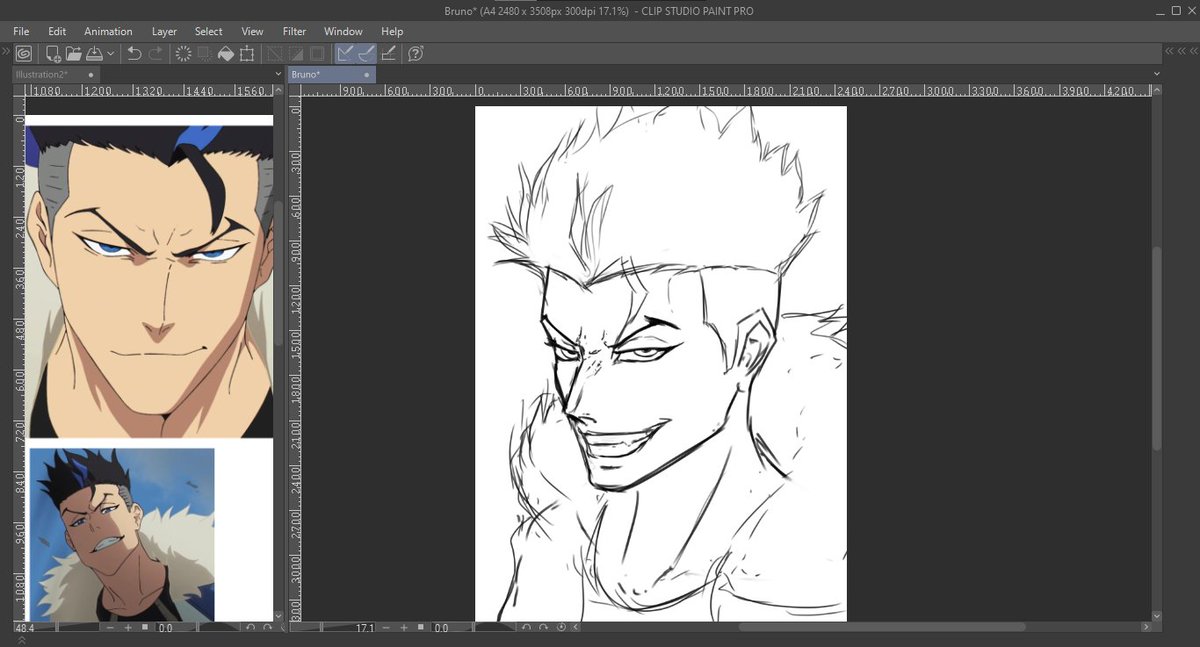Viewport: 1200px width, 647px height.
Task: Open the Animation menu
Action: (x=108, y=31)
